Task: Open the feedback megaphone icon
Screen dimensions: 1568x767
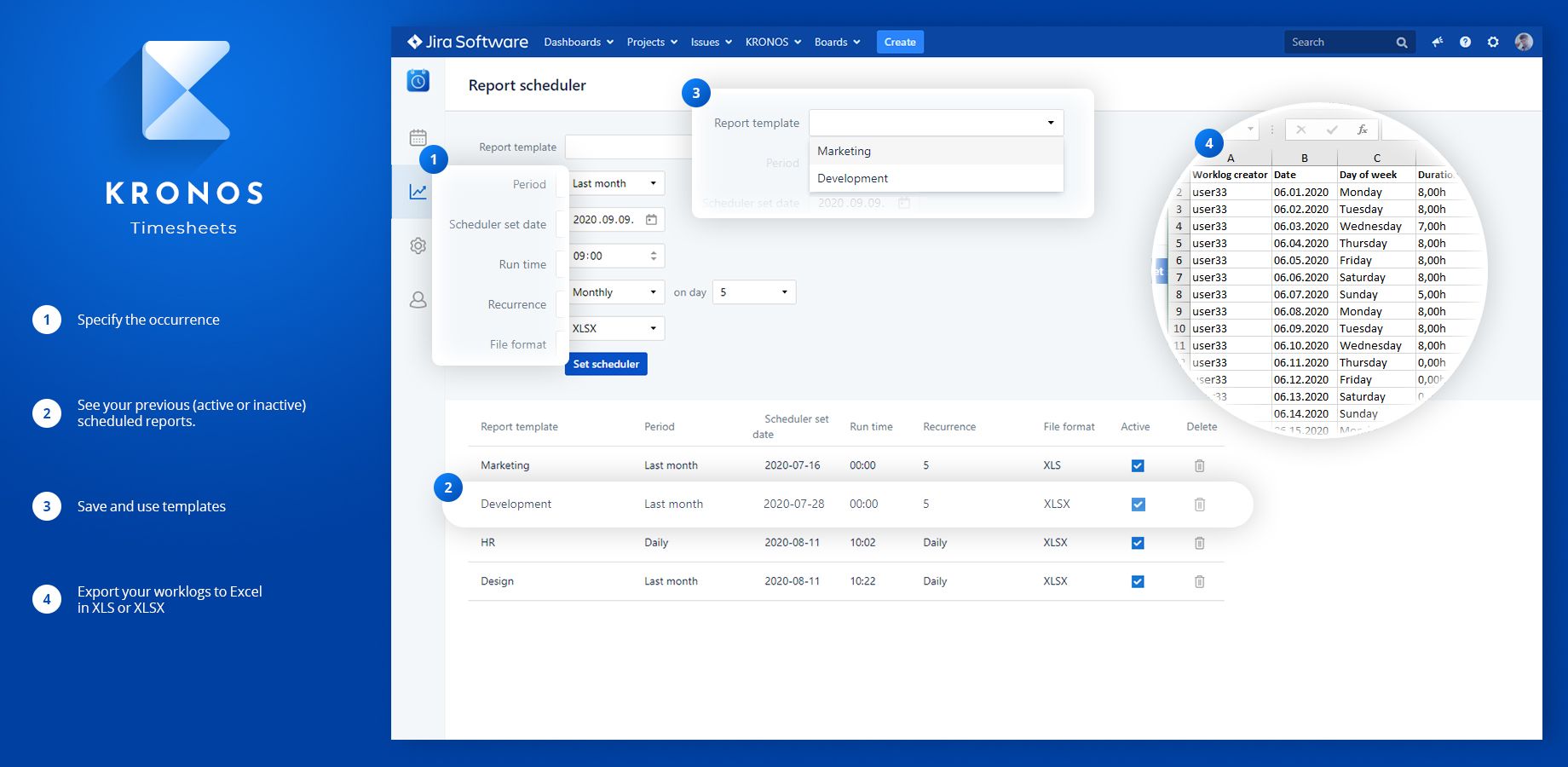Action: coord(1438,42)
